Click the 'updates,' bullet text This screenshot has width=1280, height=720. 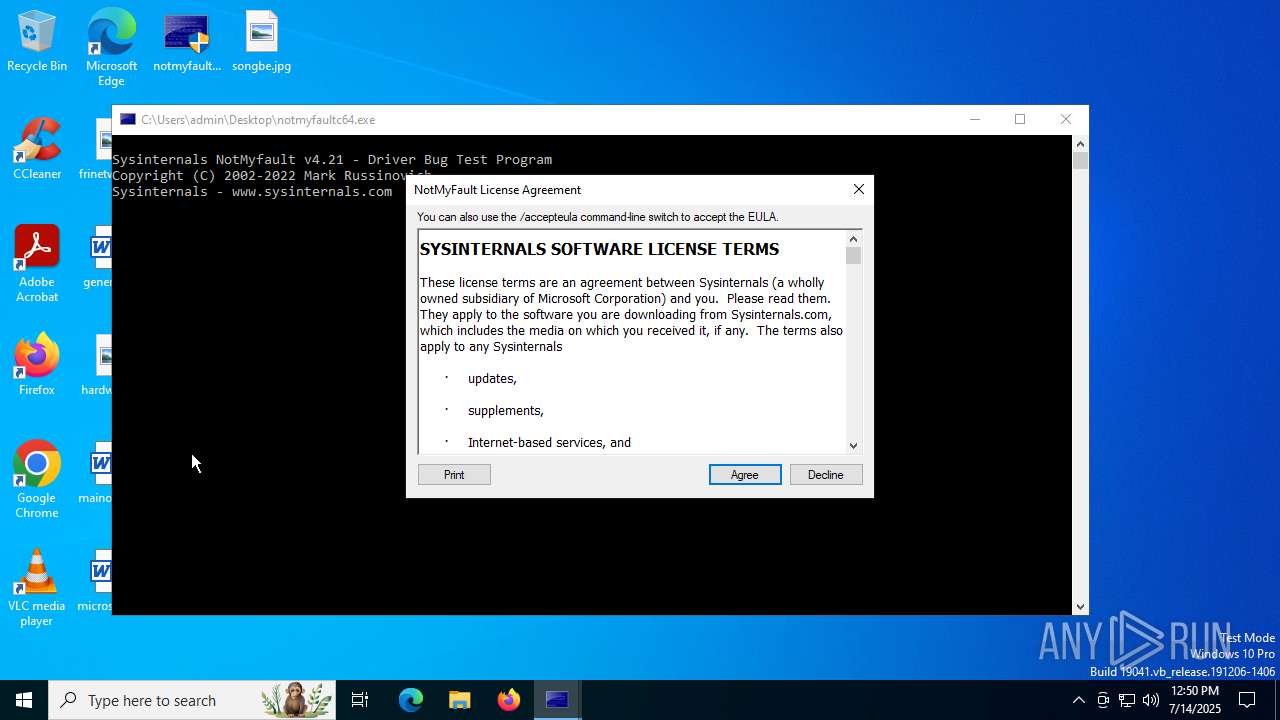(492, 379)
